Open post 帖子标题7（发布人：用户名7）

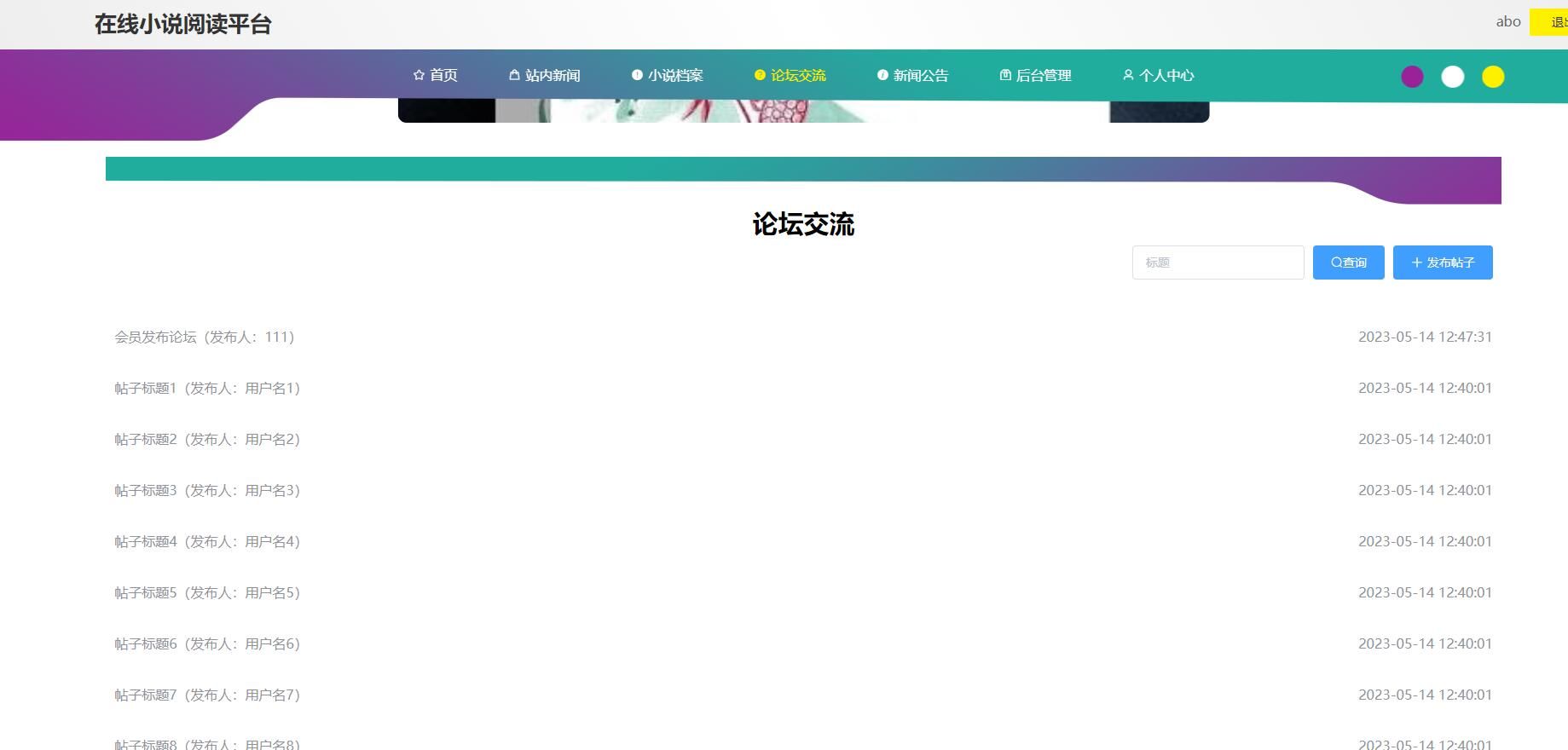(207, 695)
